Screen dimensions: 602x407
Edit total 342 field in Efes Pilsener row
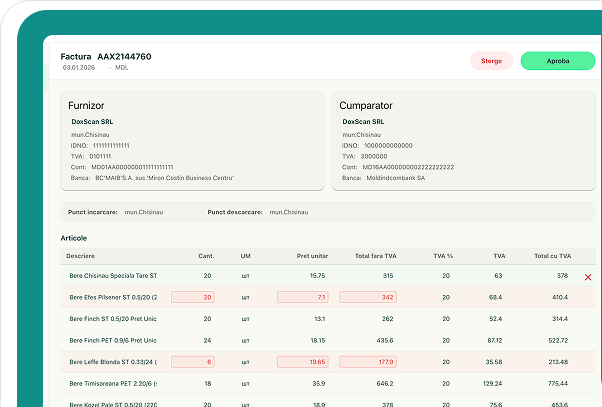368,297
